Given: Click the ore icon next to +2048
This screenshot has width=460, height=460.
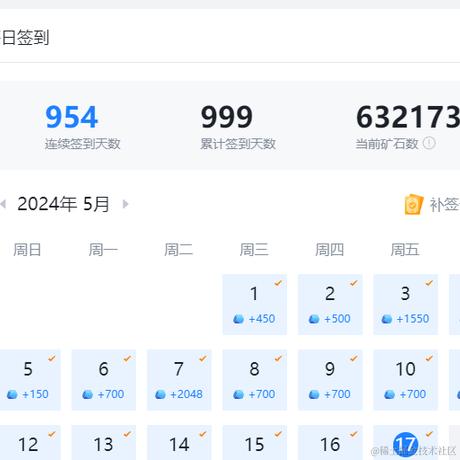Looking at the screenshot, I should point(160,394).
